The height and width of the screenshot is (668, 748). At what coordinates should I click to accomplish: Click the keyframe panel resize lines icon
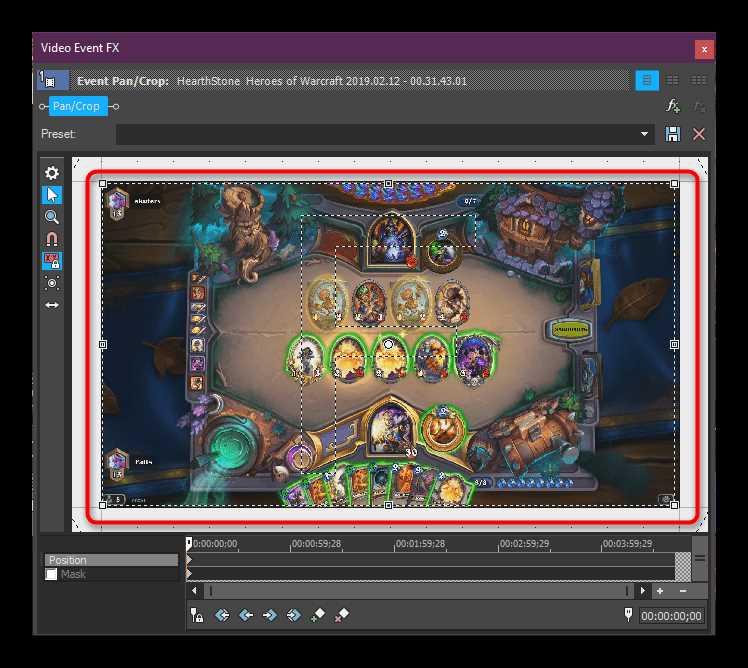click(699, 558)
